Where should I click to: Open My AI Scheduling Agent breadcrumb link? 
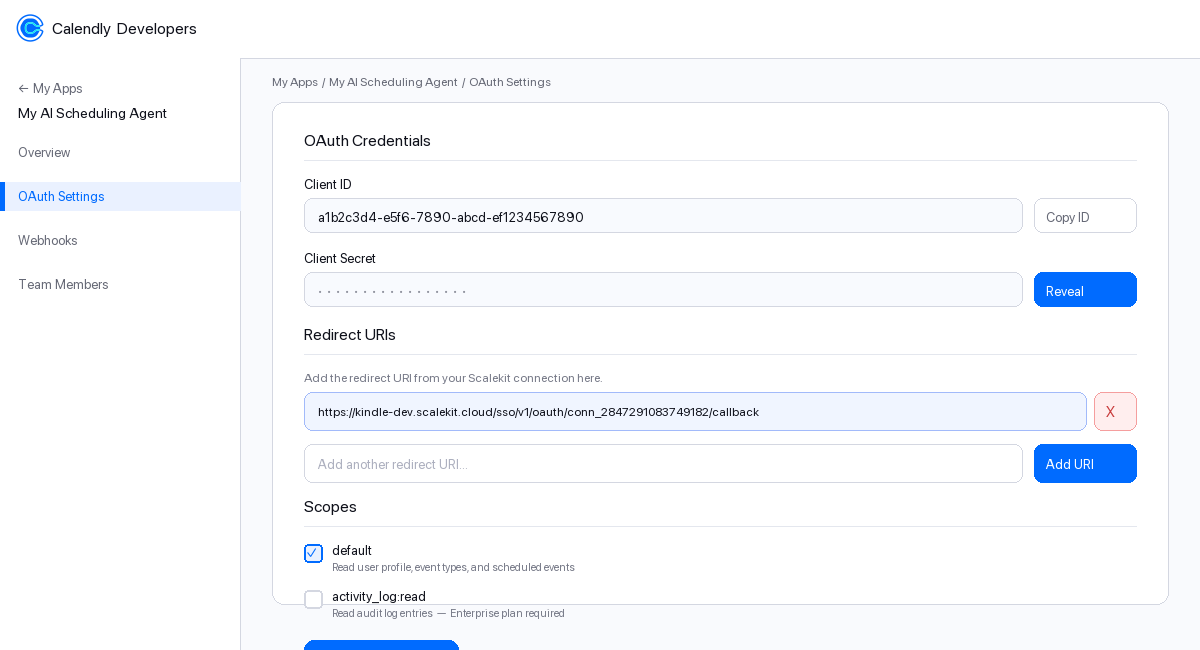[393, 82]
